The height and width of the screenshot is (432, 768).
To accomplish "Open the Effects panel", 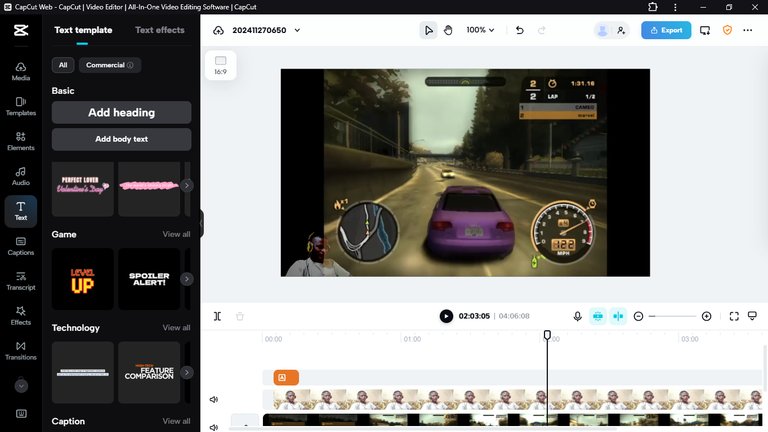I will [21, 316].
